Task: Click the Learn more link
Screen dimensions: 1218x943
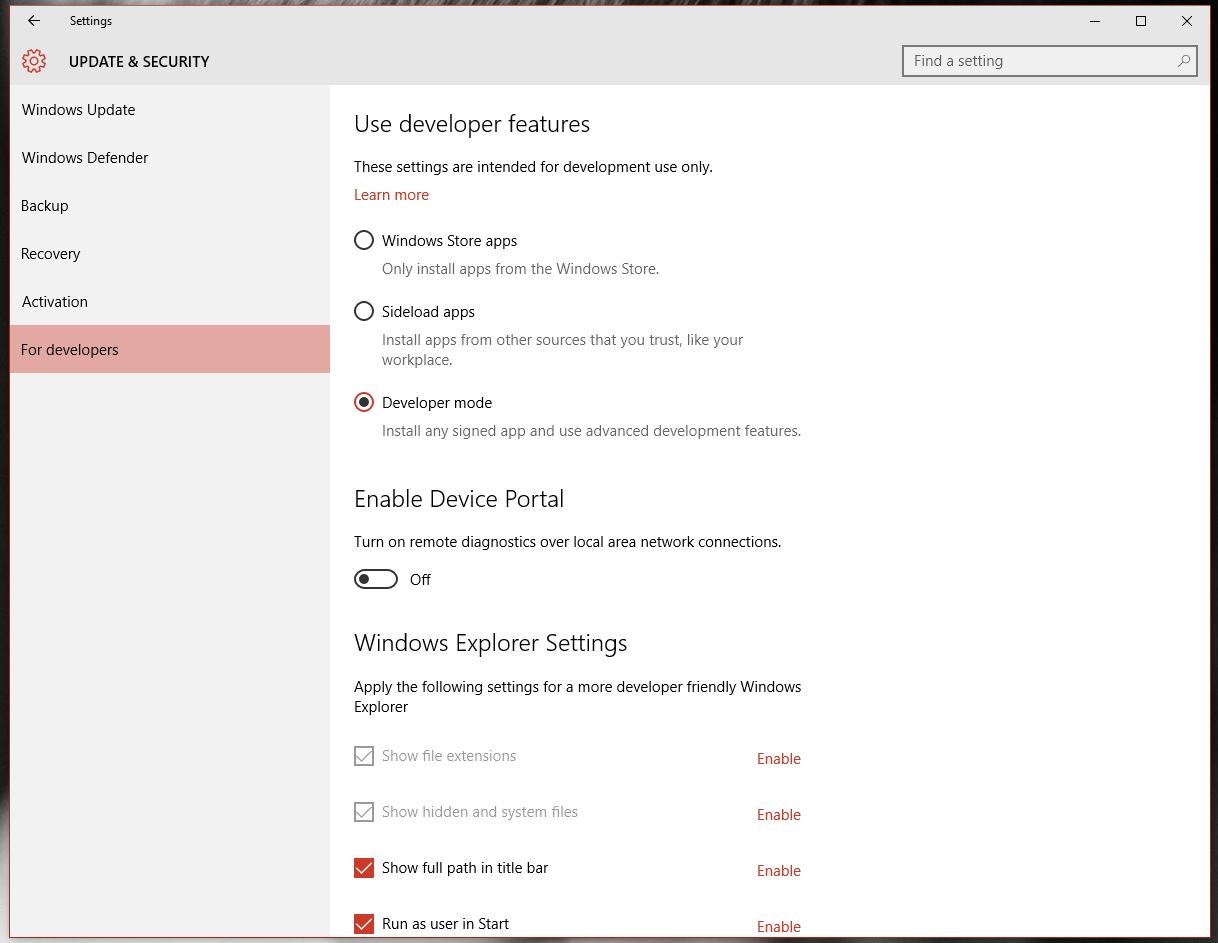Action: click(391, 194)
